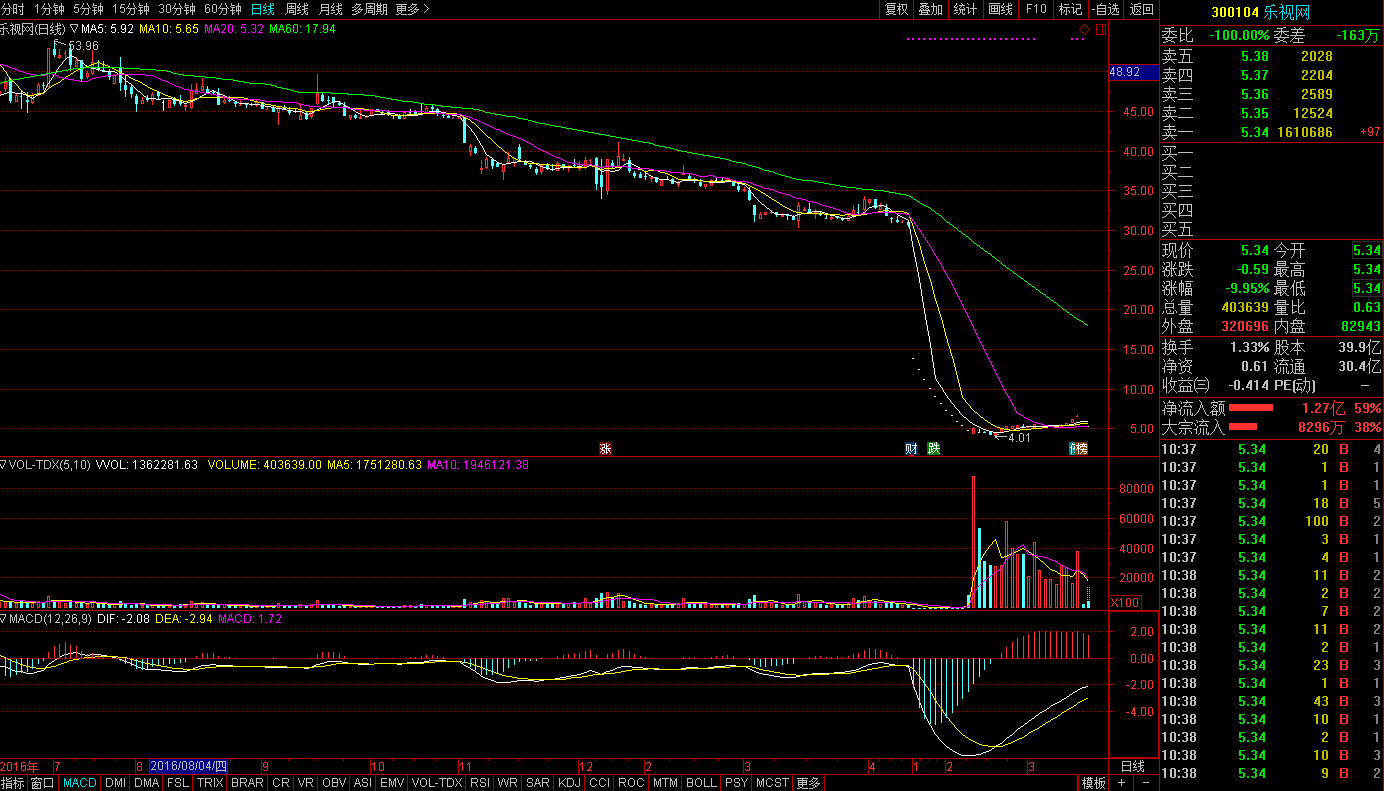1384x791 pixels.
Task: Select the KDJ indicator tab
Action: click(x=569, y=783)
